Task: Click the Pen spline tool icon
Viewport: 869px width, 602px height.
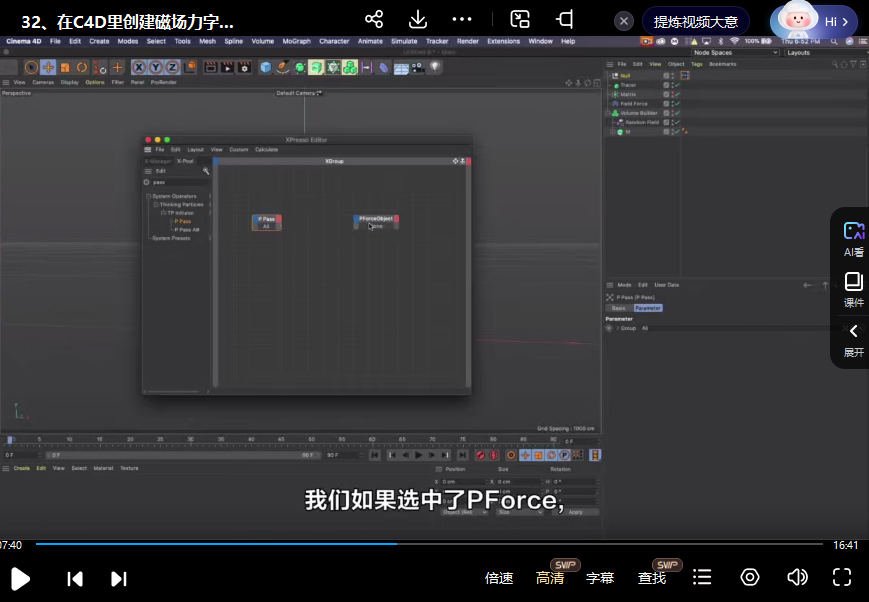Action: (x=283, y=67)
